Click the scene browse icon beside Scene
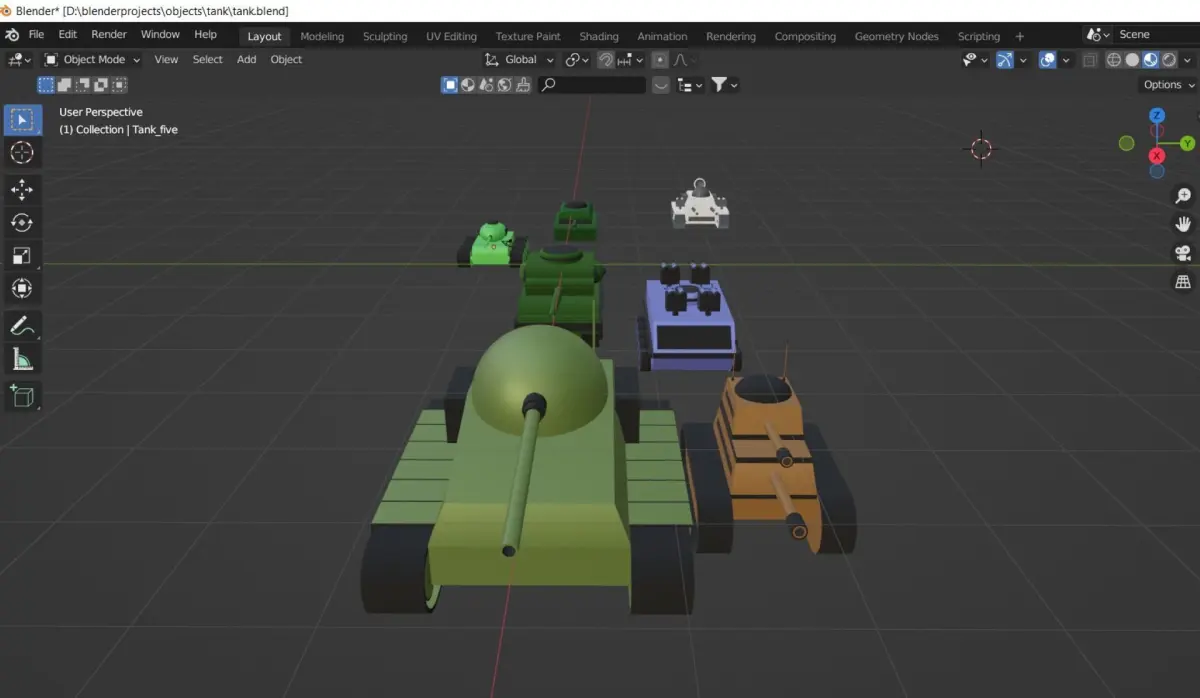 [x=1098, y=34]
